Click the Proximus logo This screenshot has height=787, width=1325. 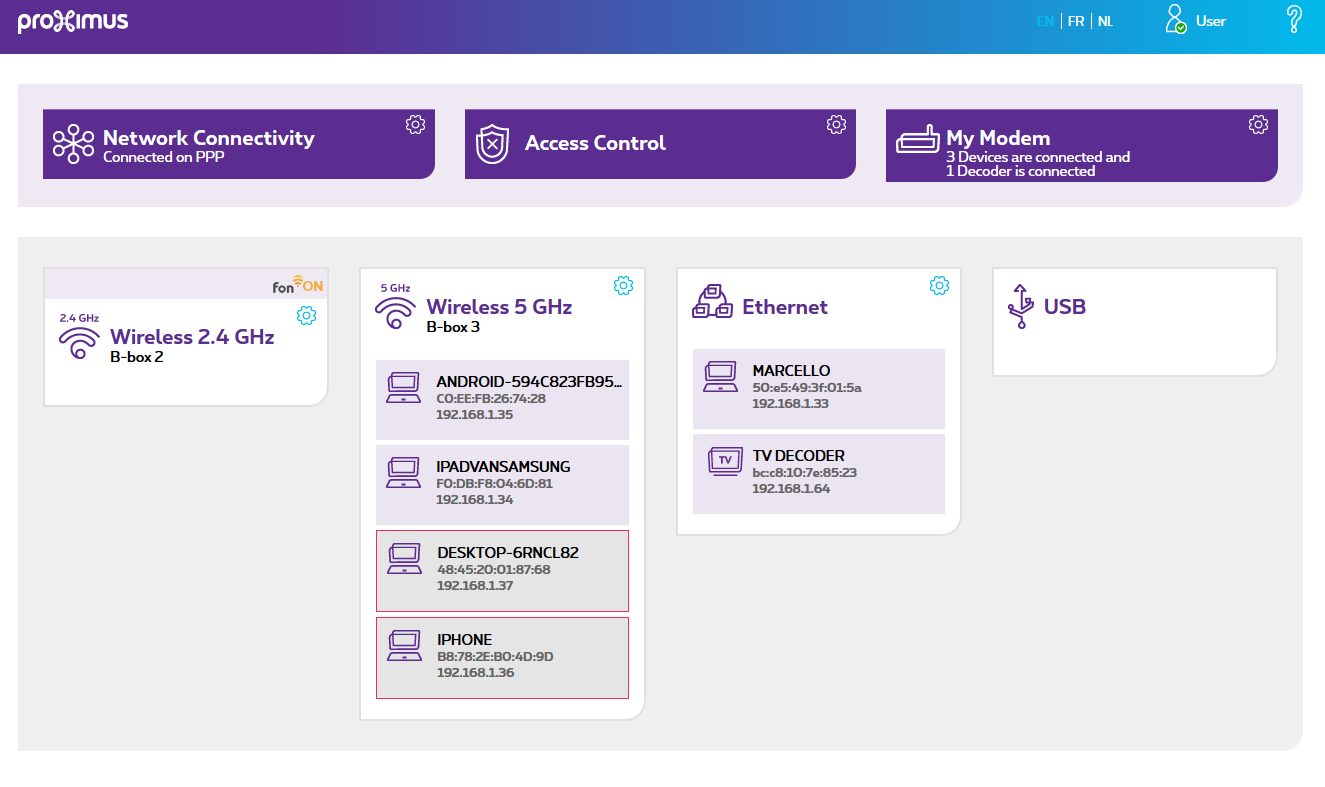(x=73, y=21)
